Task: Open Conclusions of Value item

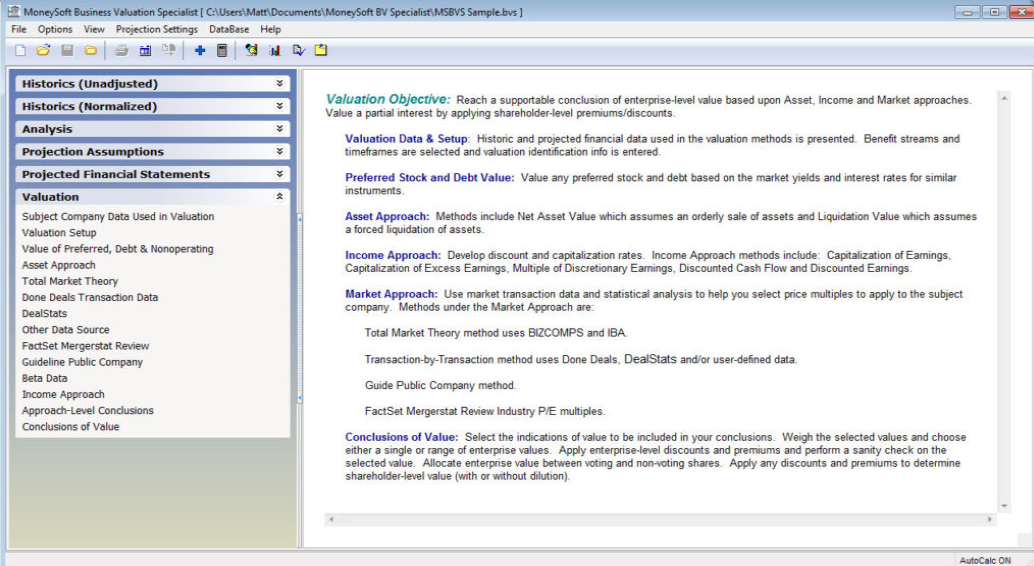Action: [x=70, y=427]
